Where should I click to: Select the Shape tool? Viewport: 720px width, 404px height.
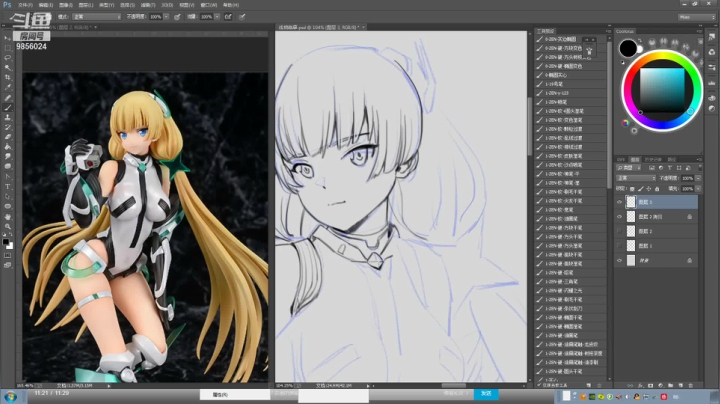point(7,206)
